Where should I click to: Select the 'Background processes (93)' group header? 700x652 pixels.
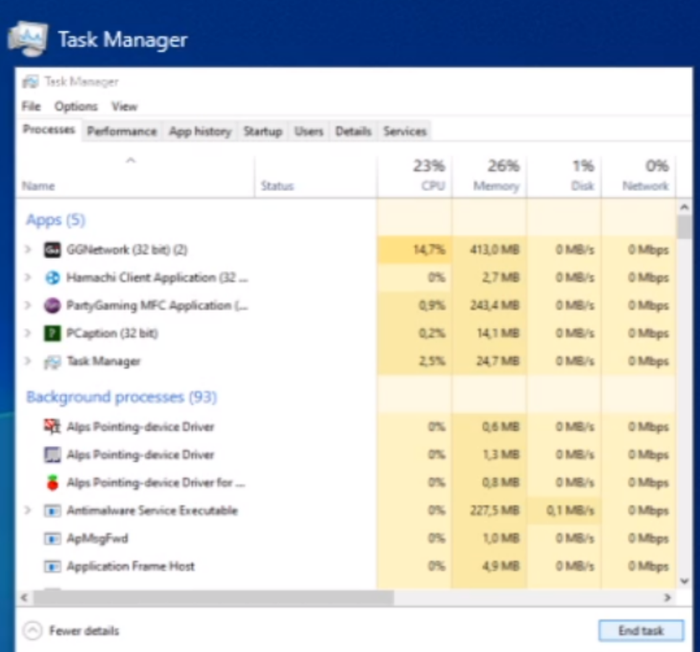[121, 397]
